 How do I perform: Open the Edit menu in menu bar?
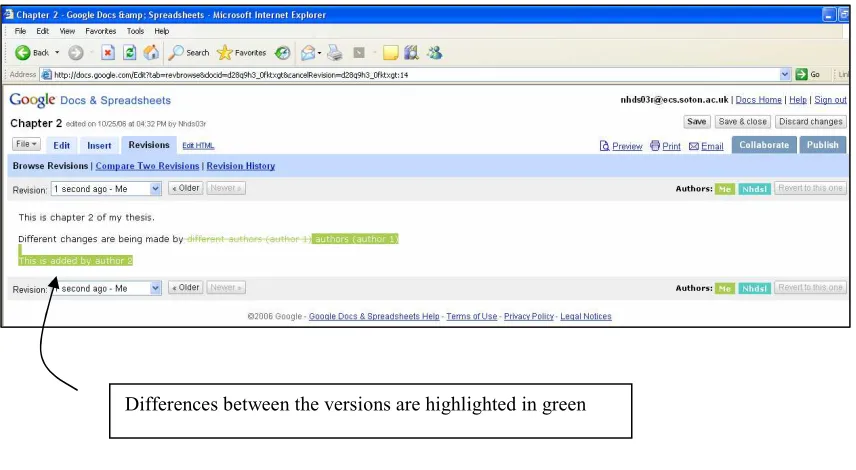click(x=43, y=31)
